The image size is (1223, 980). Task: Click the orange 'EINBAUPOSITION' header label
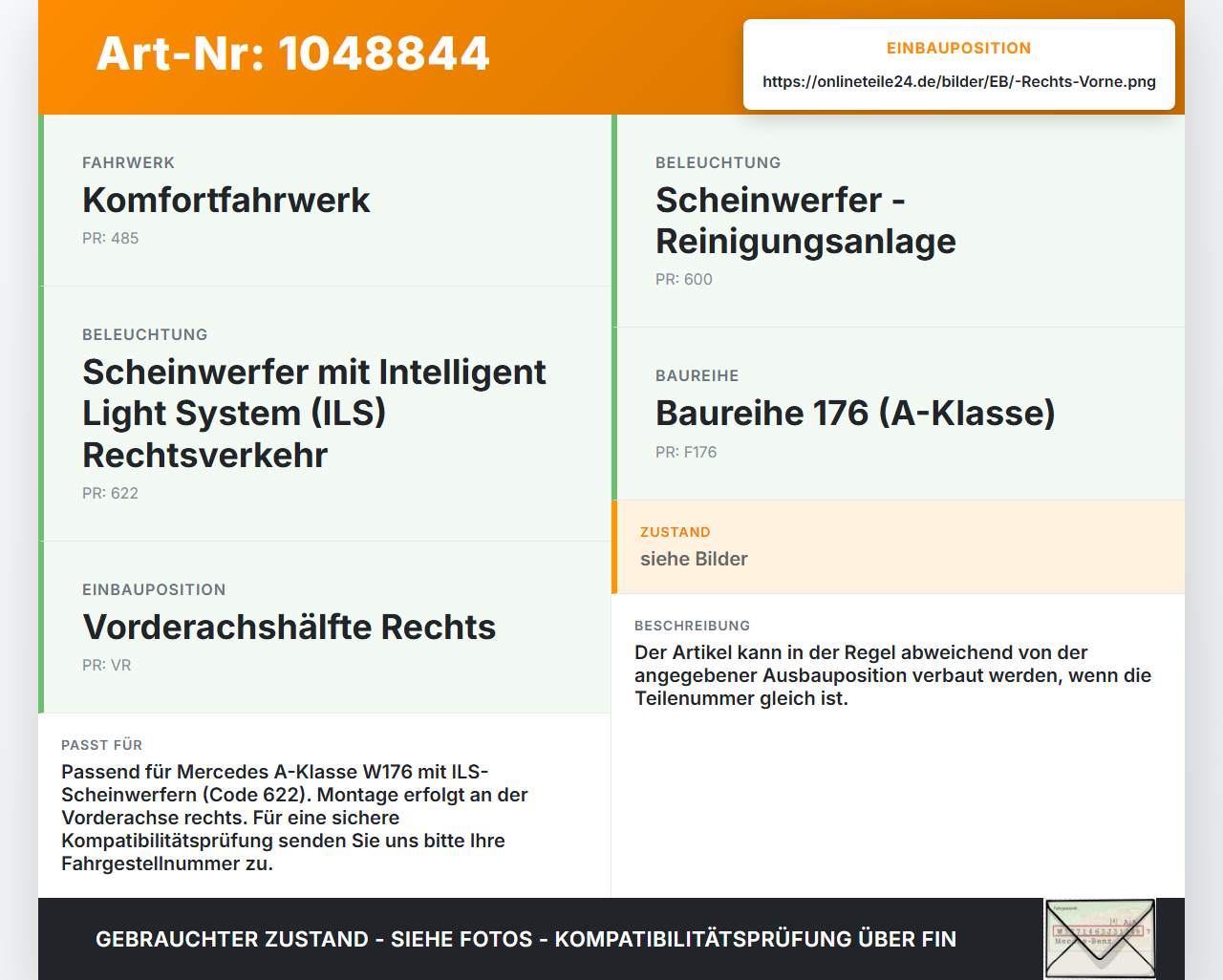click(x=958, y=48)
